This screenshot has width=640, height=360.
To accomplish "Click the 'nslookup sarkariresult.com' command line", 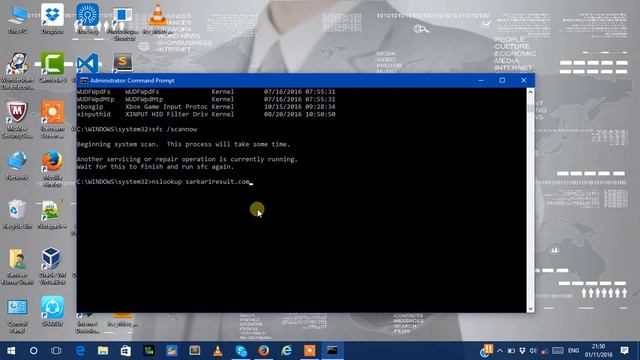I will [200, 182].
